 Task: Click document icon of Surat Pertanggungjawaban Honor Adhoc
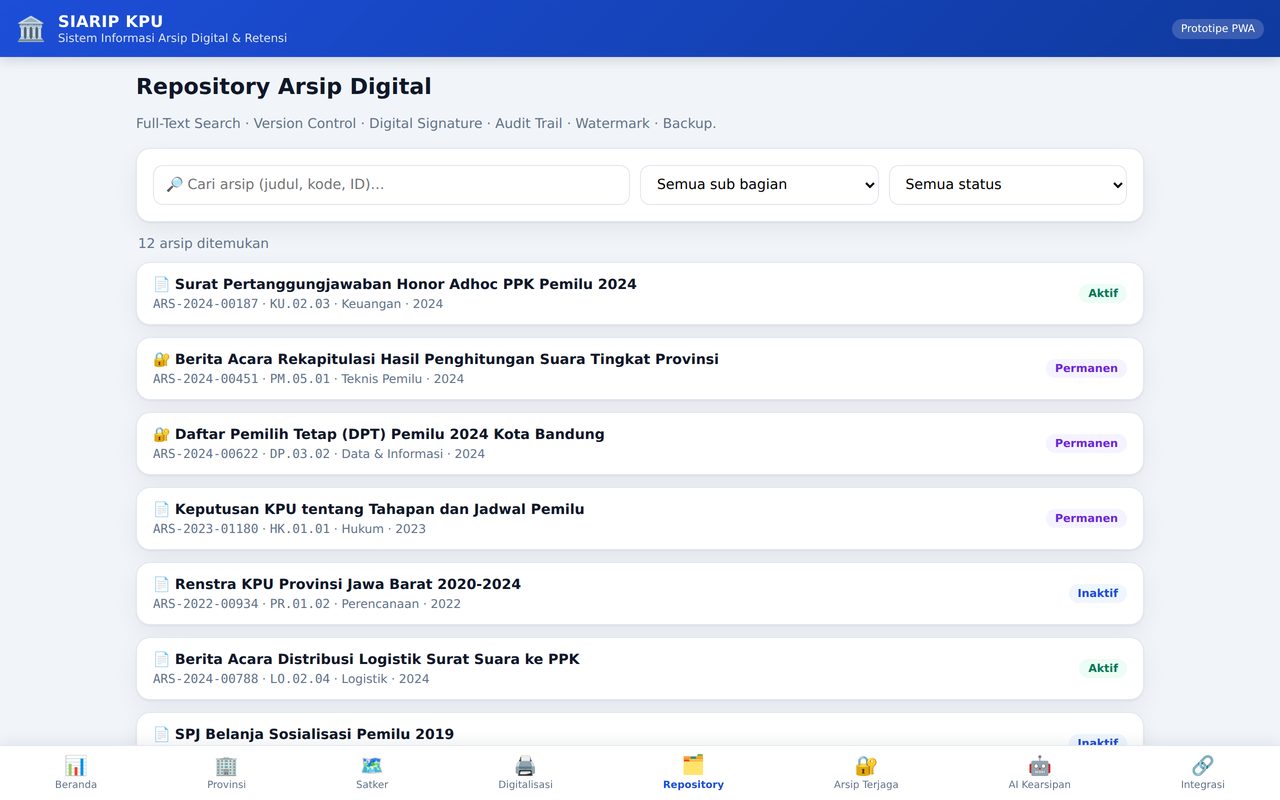point(162,284)
